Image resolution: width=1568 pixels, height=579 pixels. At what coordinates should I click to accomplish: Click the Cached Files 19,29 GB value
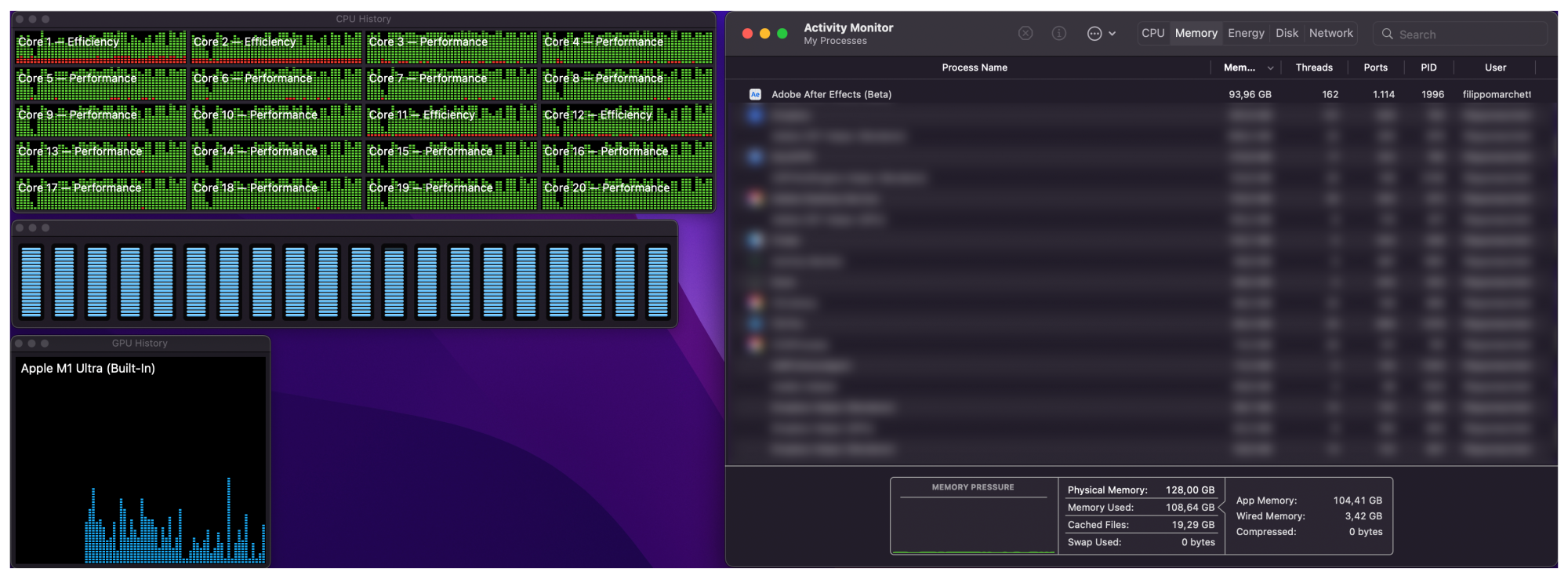[x=1192, y=525]
